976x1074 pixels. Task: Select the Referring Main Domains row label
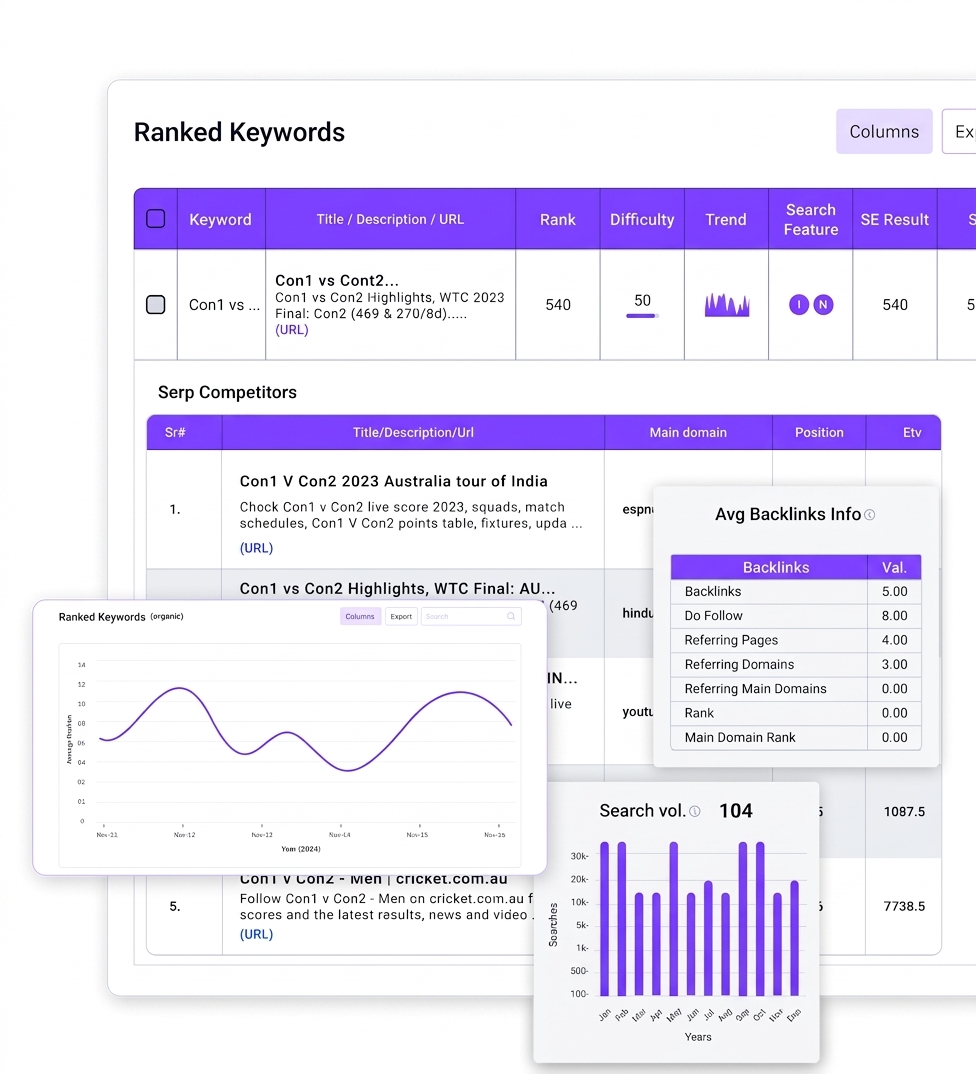tap(755, 688)
